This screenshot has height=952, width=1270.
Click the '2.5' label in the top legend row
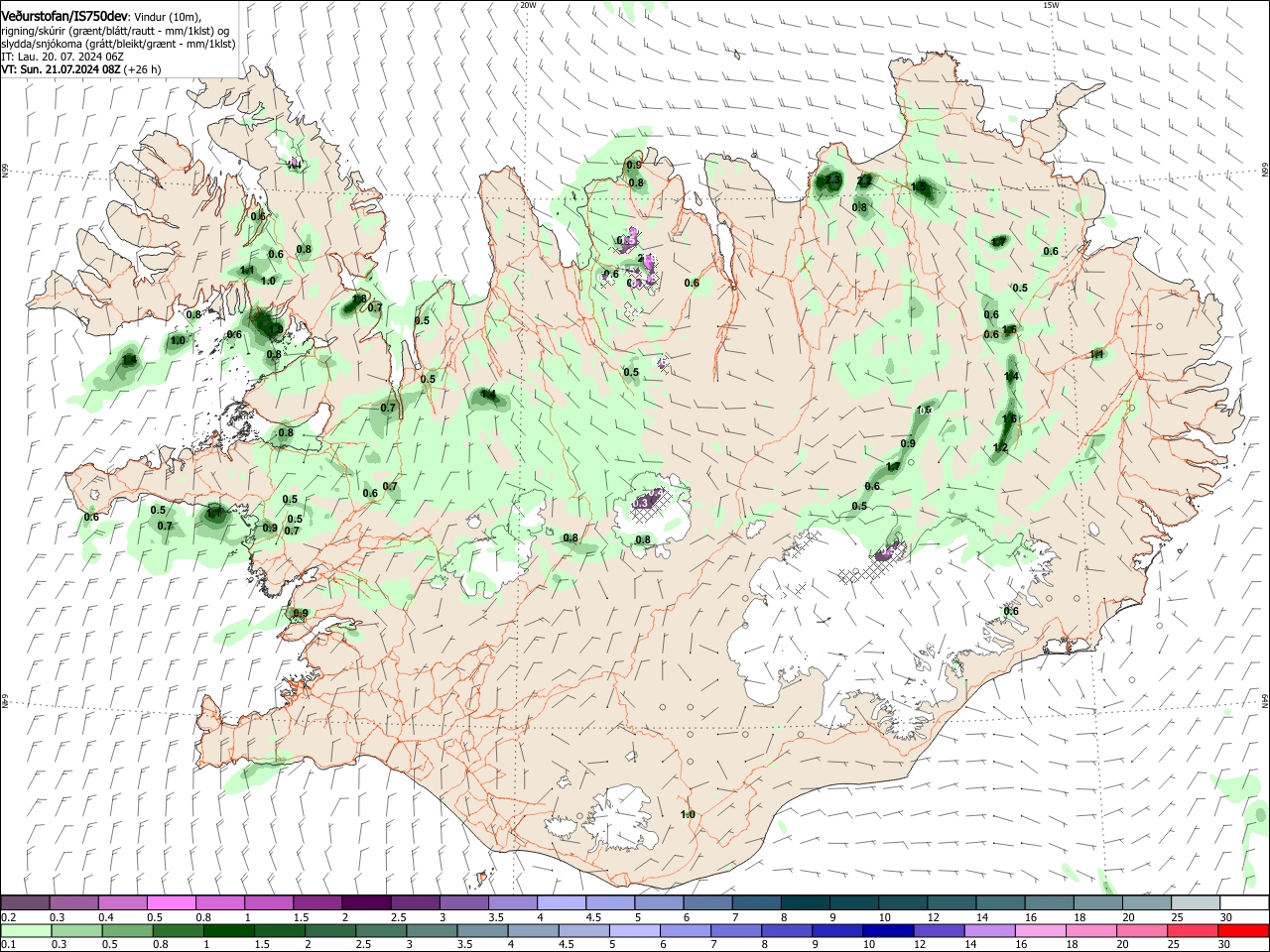399,917
